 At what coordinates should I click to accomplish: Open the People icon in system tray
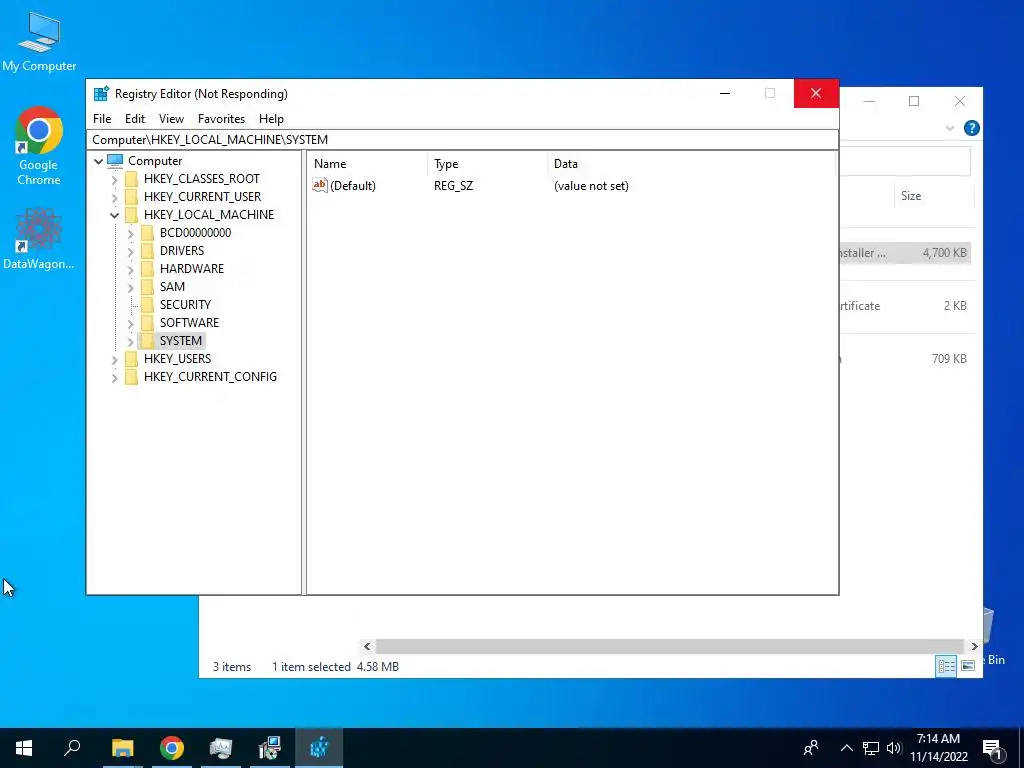coord(811,748)
